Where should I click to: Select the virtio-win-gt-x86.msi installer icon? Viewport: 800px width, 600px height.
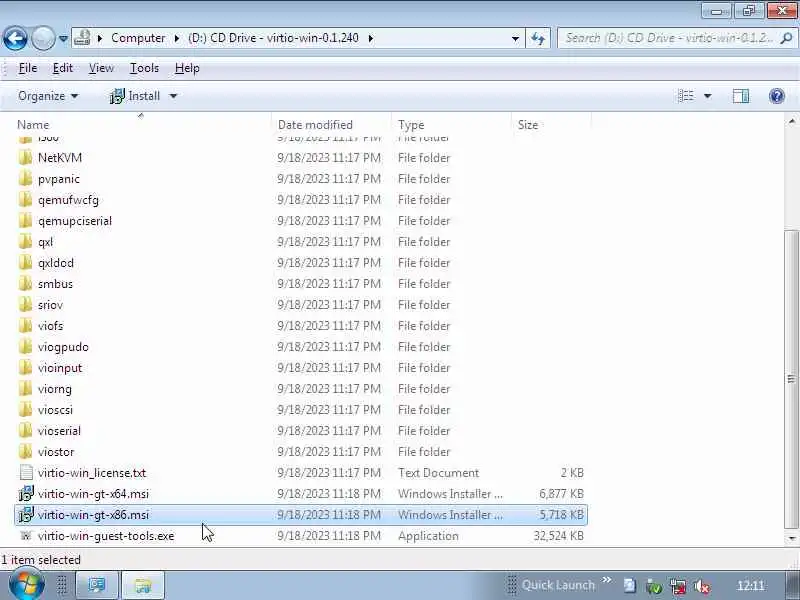coord(26,514)
